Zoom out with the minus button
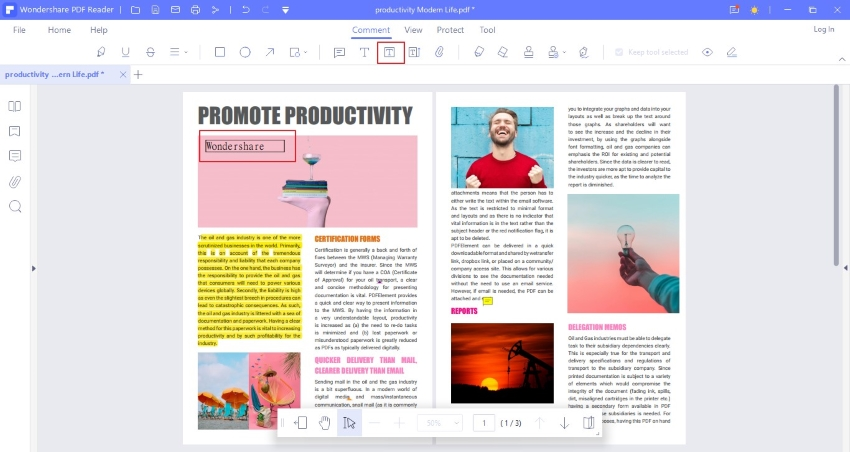This screenshot has width=850, height=452. coord(374,423)
